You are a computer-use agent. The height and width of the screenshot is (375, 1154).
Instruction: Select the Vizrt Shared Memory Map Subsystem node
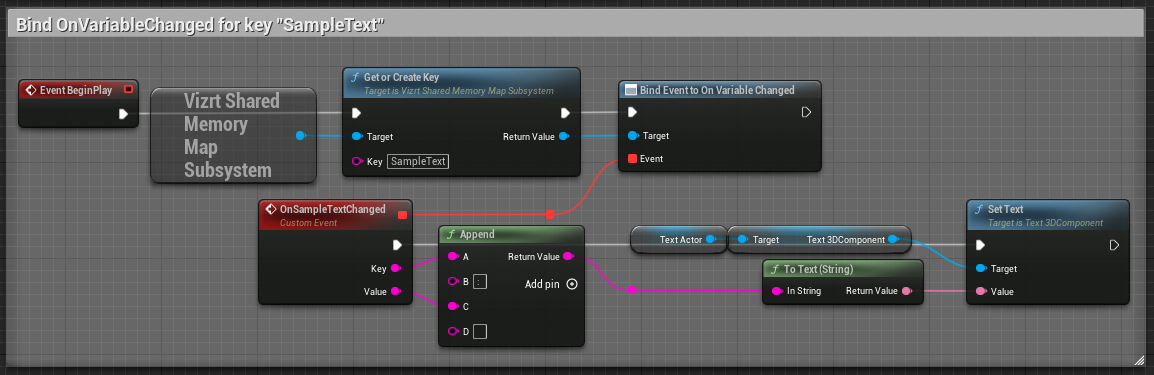click(x=233, y=135)
